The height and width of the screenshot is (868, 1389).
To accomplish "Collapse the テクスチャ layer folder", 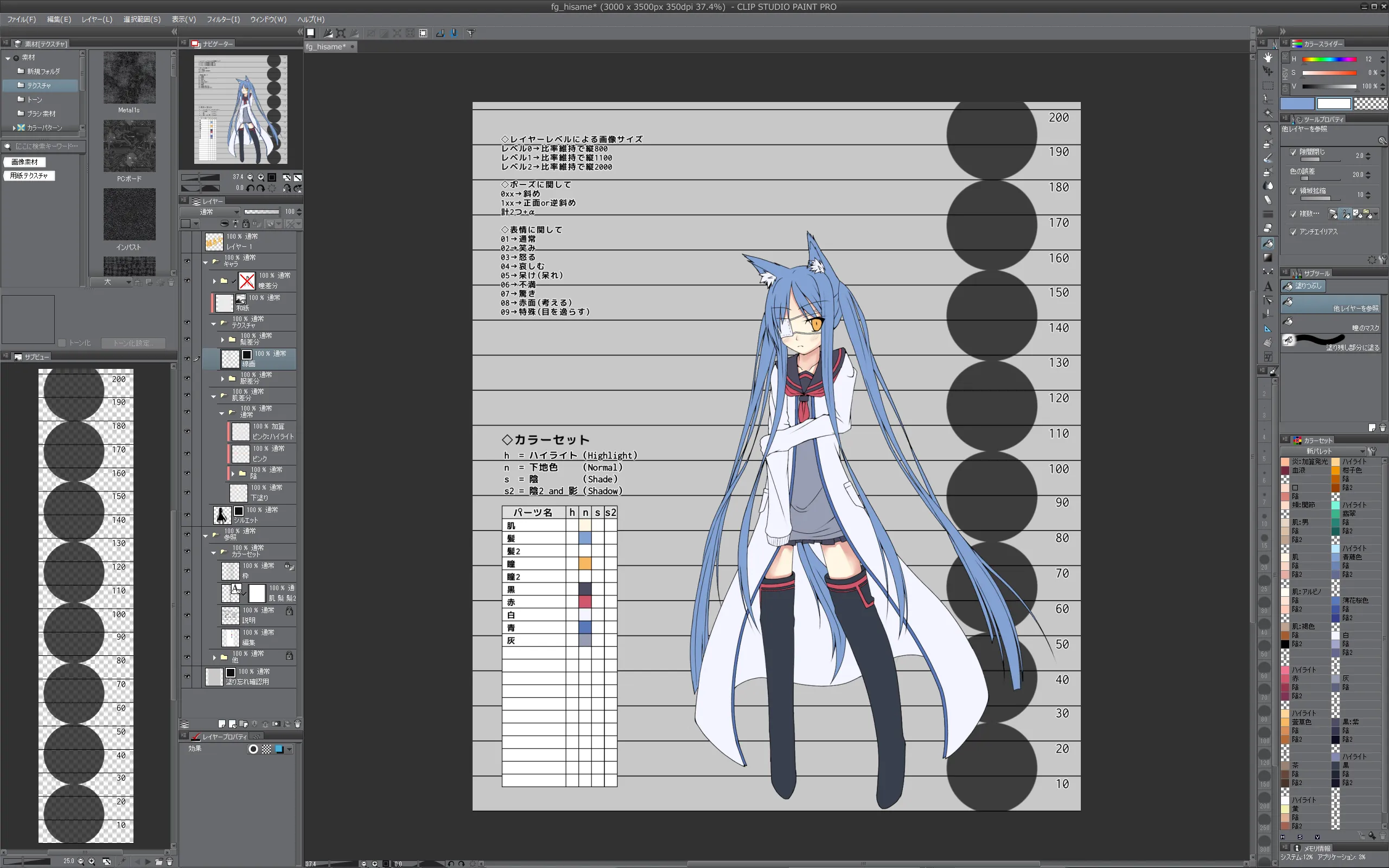I will (x=214, y=323).
